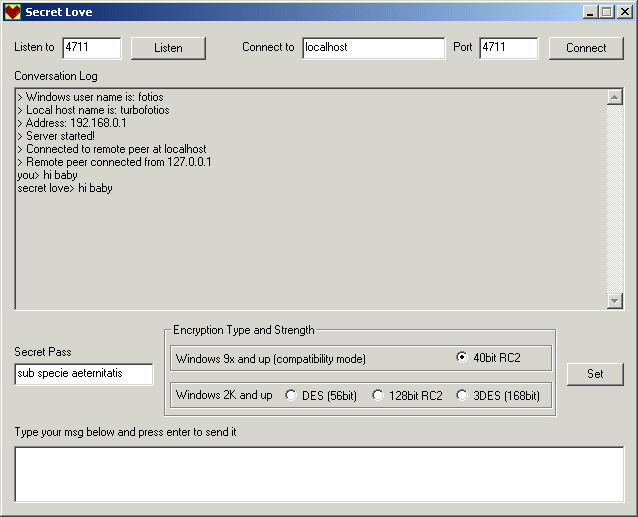Choose DES (56bit) encryption
638x517 pixels.
291,395
